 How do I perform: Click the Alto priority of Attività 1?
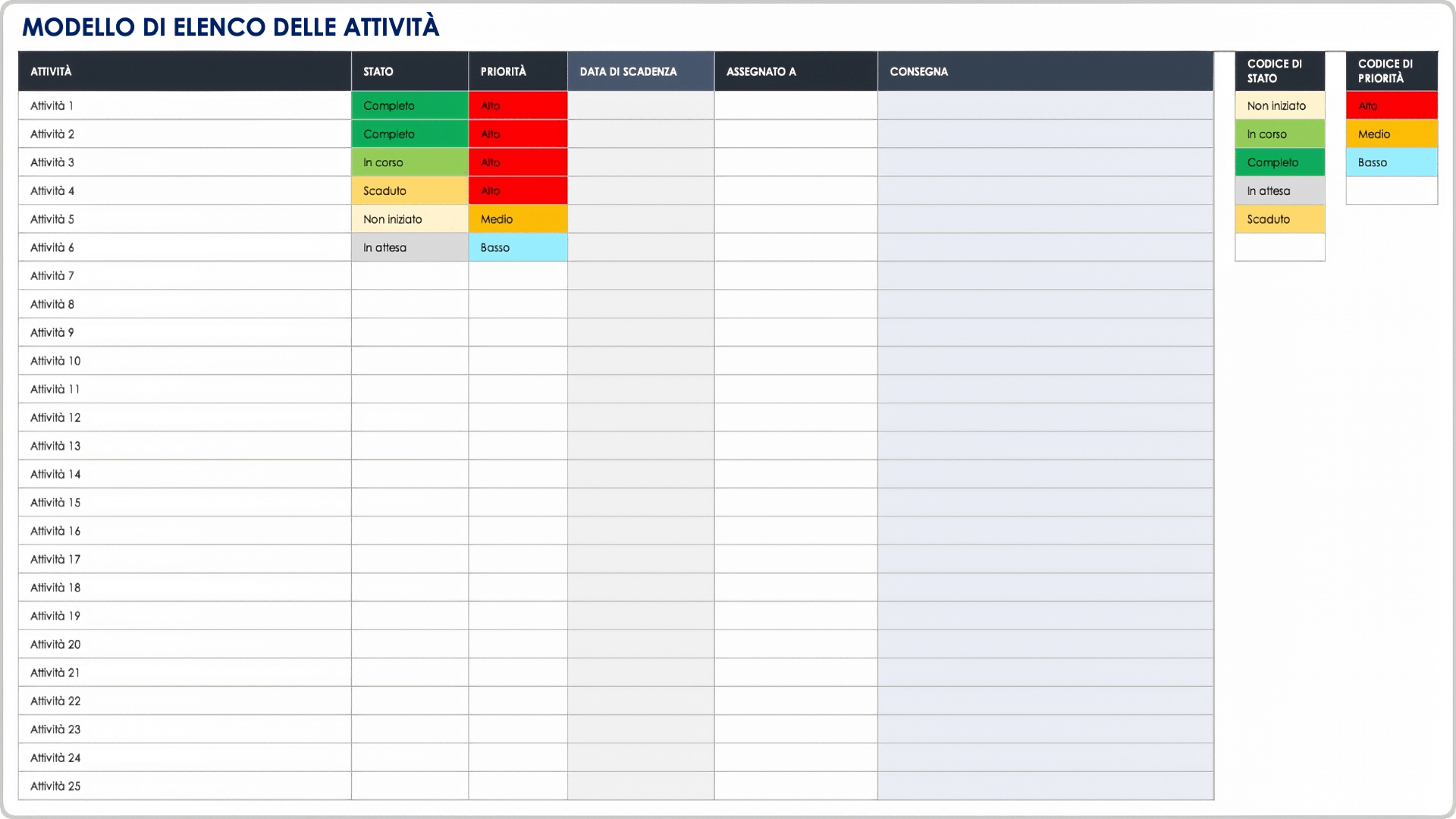[x=518, y=105]
